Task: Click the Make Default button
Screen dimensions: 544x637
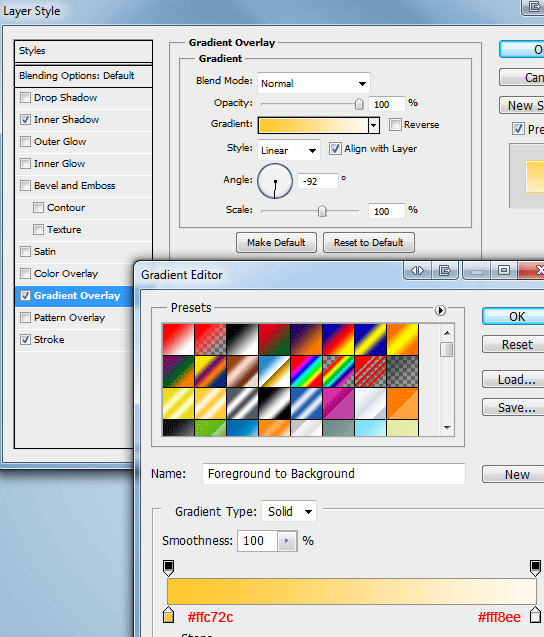Action: [x=276, y=243]
